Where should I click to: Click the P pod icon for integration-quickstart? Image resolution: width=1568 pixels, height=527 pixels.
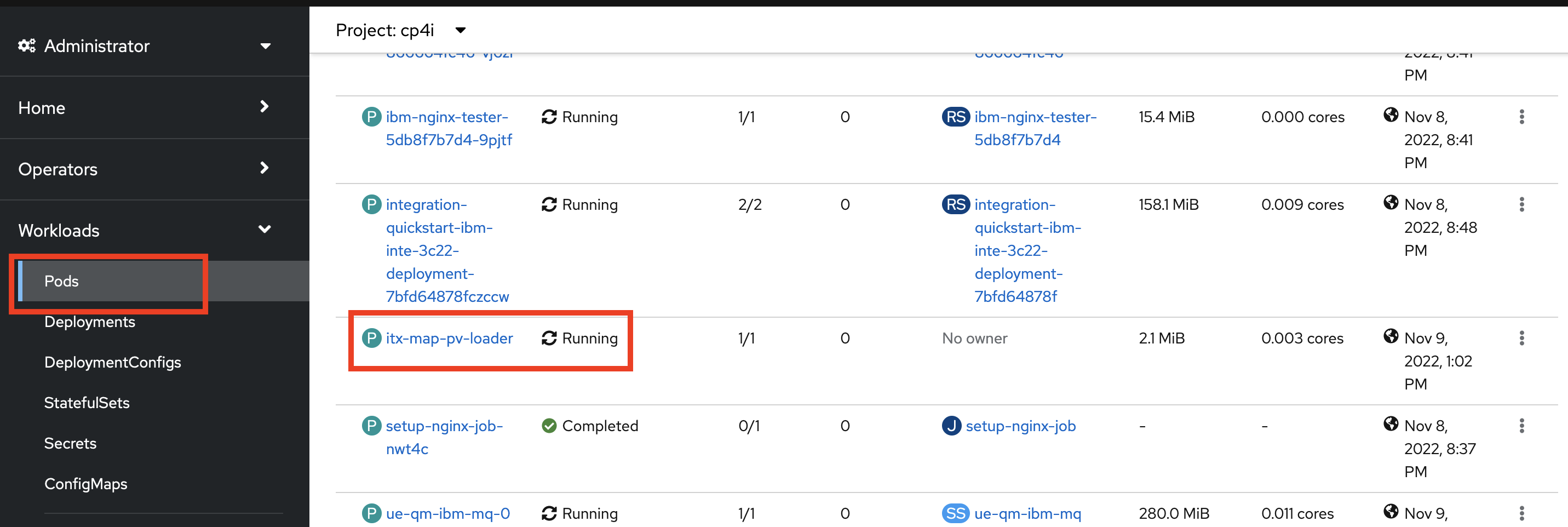point(371,204)
